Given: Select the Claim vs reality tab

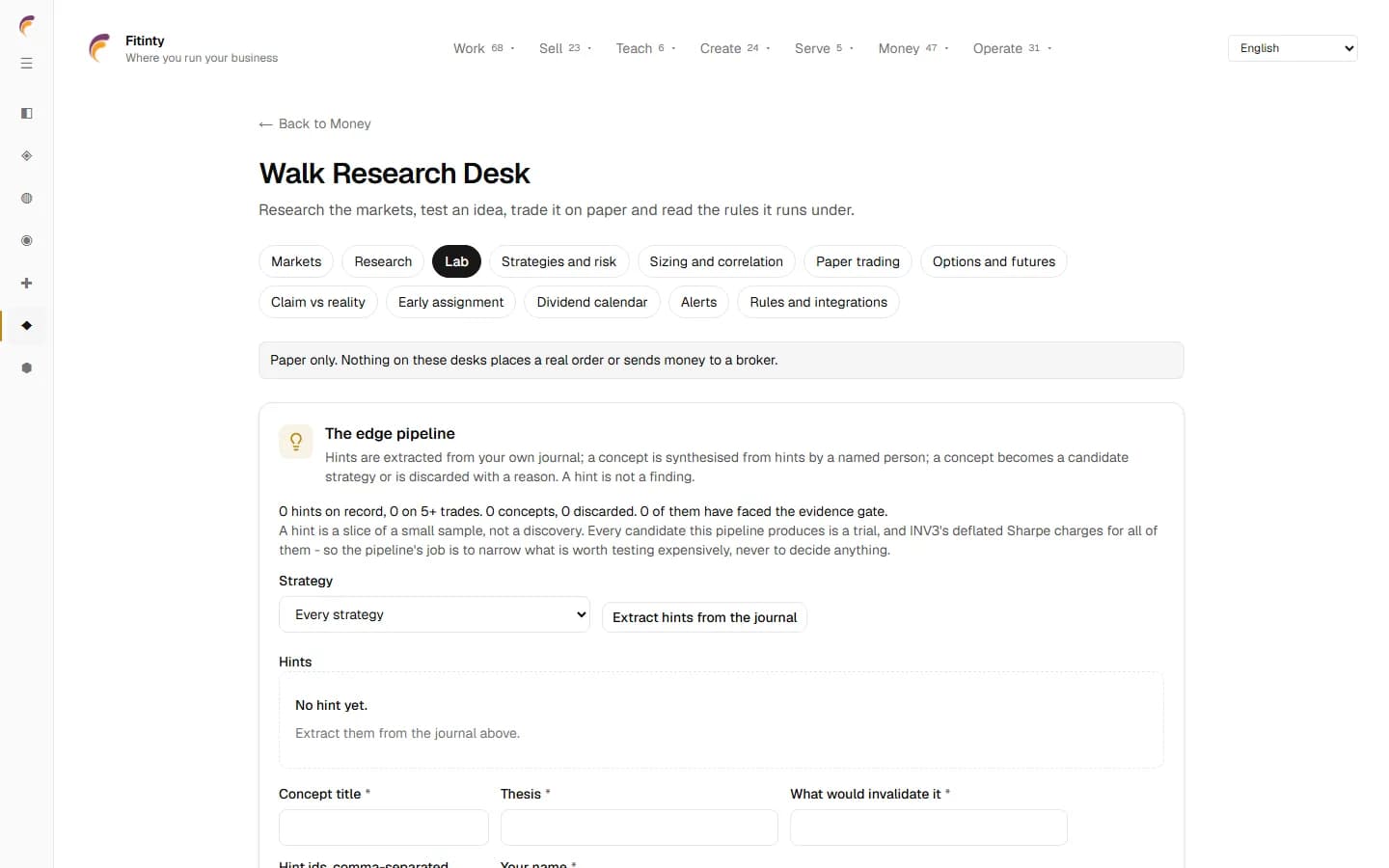Looking at the screenshot, I should click(x=318, y=302).
